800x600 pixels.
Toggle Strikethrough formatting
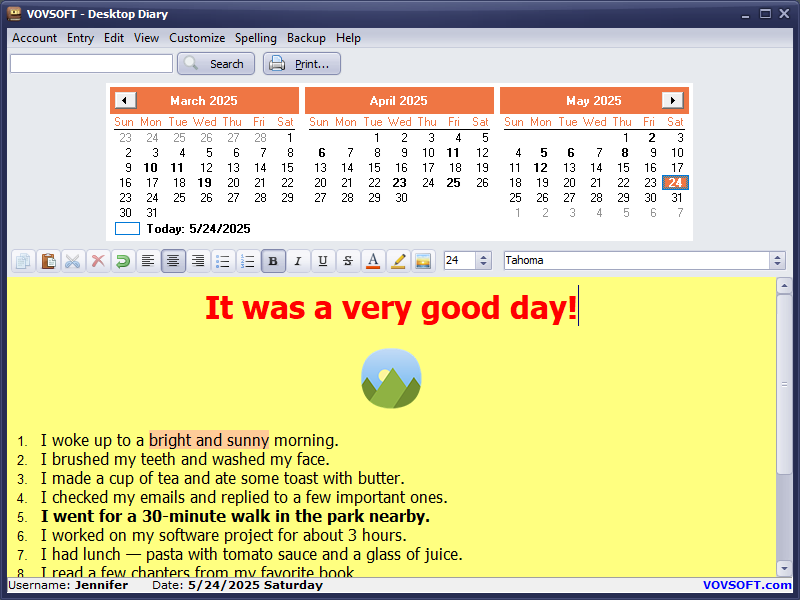click(x=348, y=261)
